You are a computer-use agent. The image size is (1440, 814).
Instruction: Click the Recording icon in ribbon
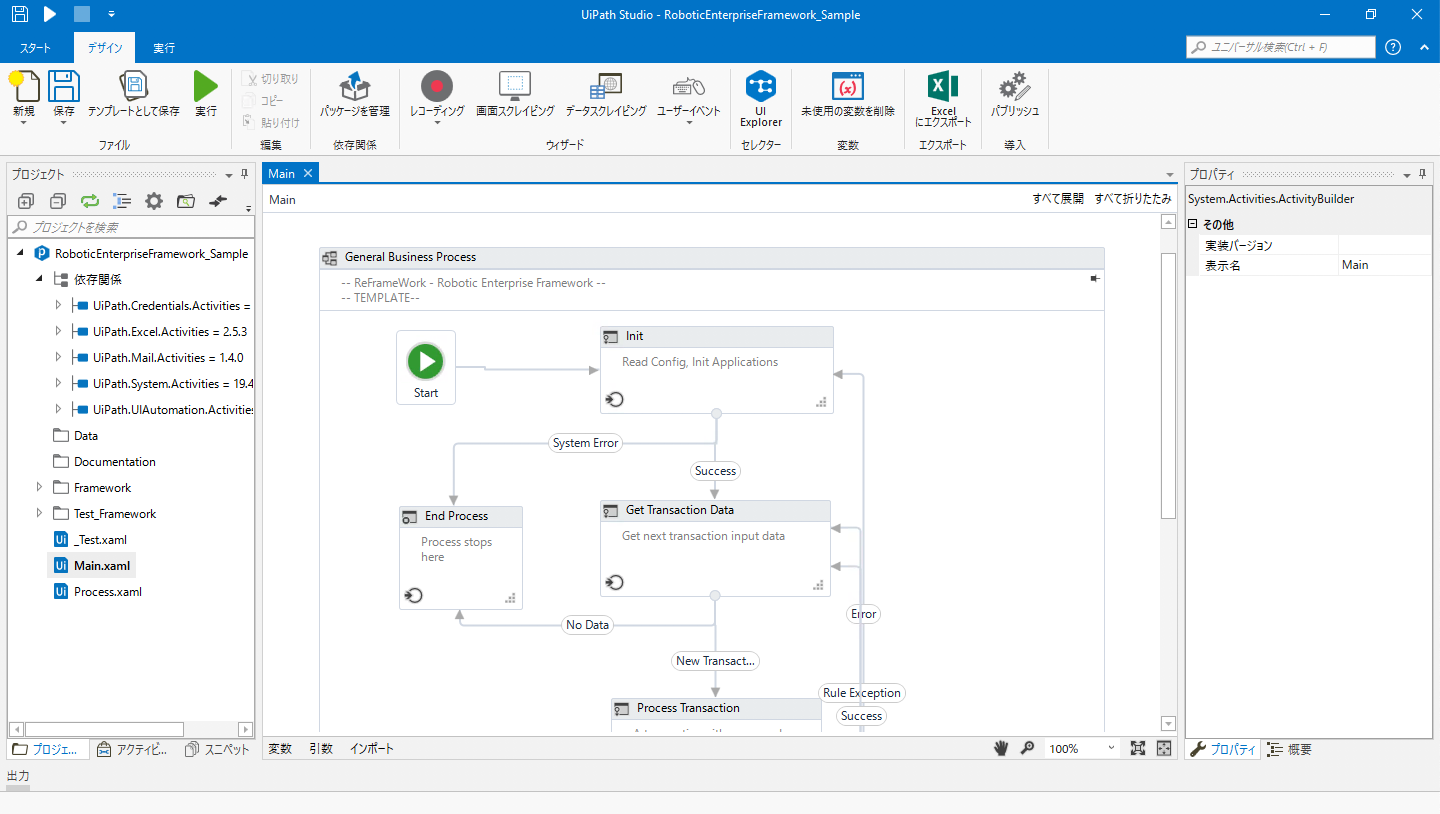[x=437, y=88]
